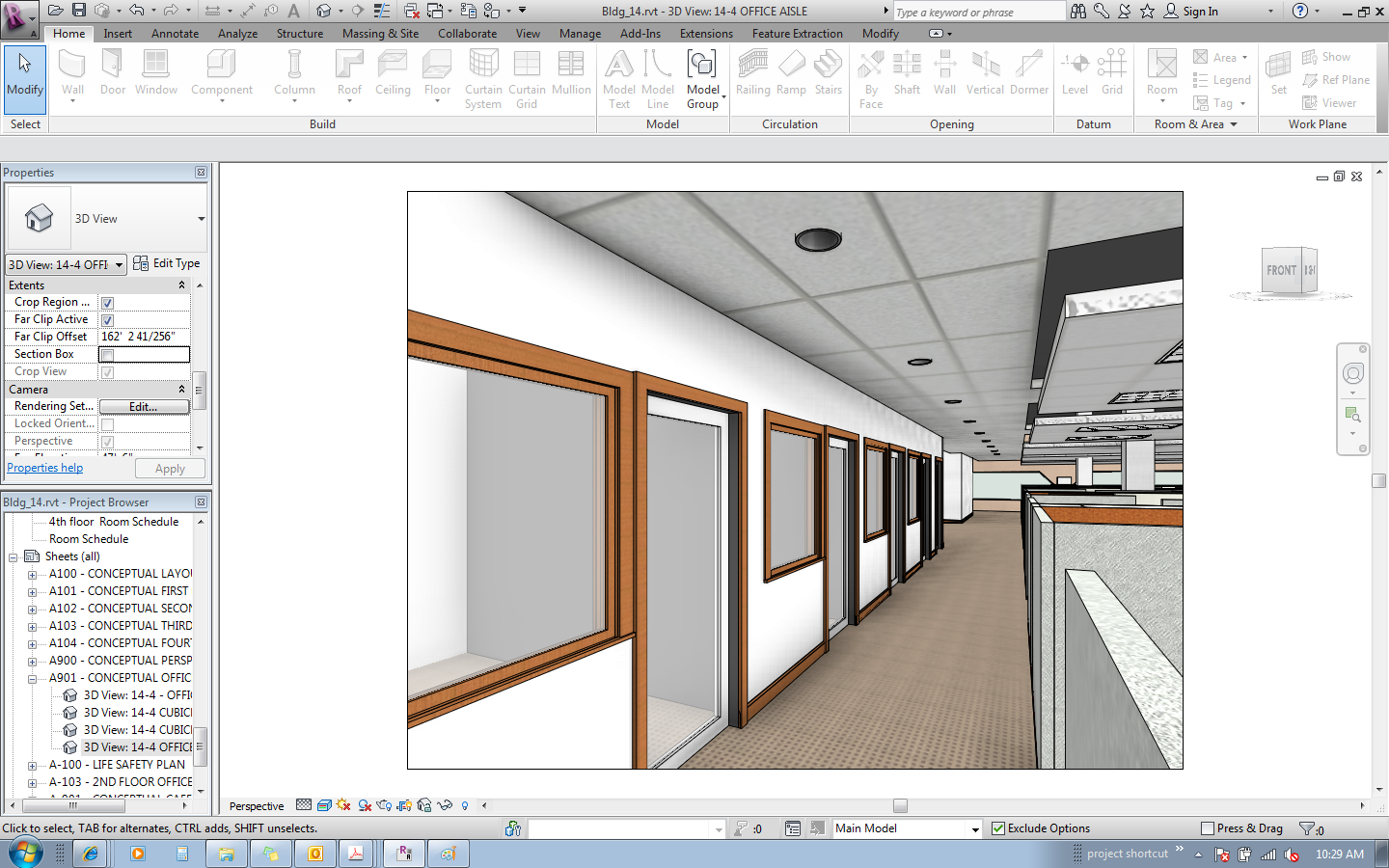Click the FRONT face of the ViewCube
Viewport: 1389px width, 868px height.
point(1281,271)
